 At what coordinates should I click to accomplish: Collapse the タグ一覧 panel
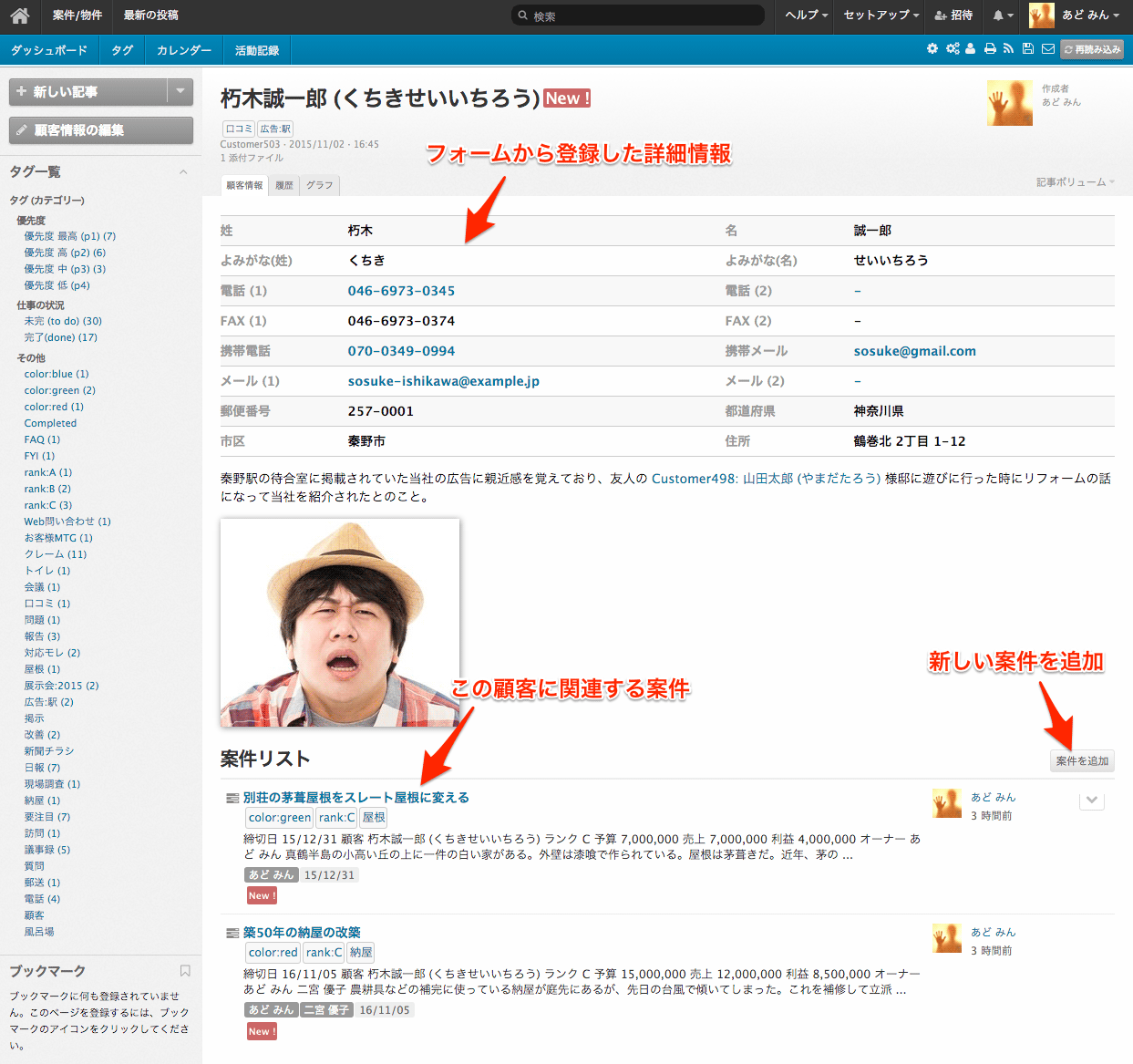pyautogui.click(x=183, y=171)
